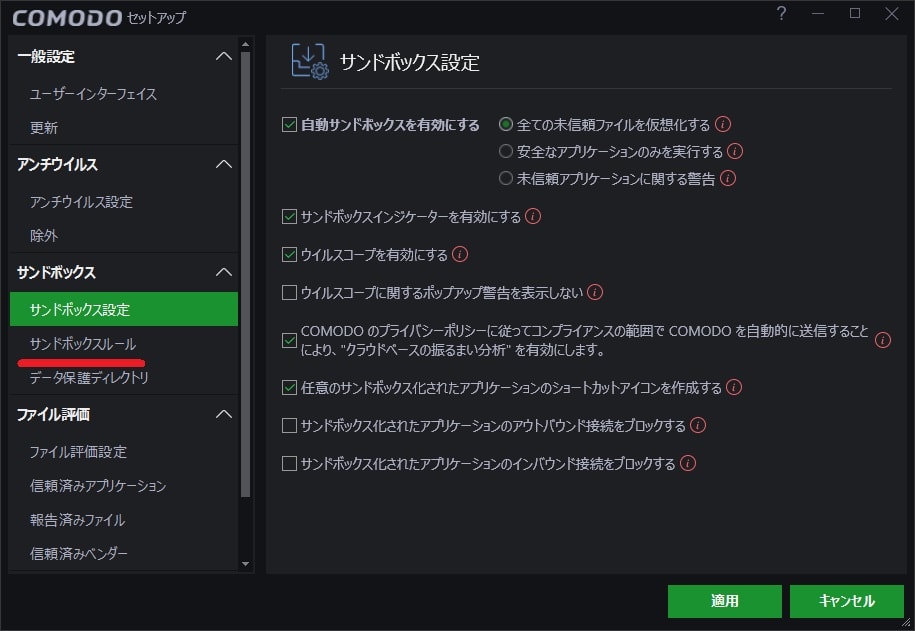Enable インバウンド接続をブロックする checkbox

289,463
